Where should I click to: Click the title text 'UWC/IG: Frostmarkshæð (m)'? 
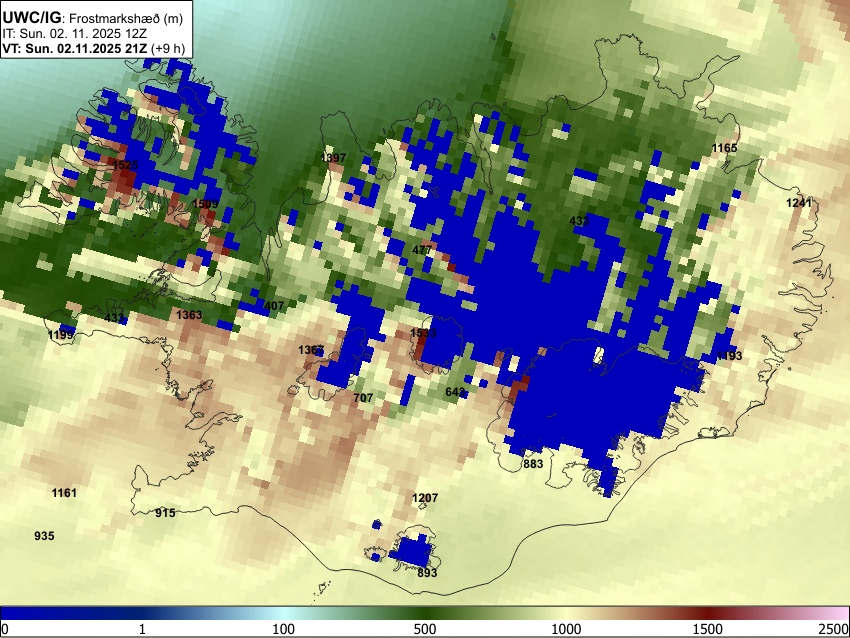point(93,18)
